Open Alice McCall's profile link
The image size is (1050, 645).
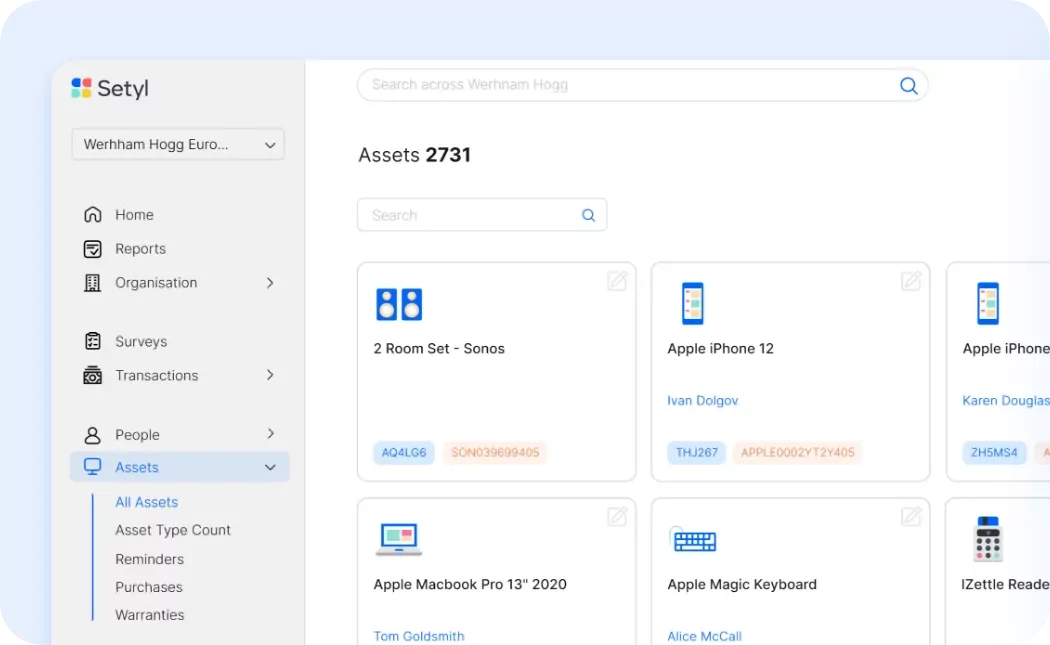pyautogui.click(x=704, y=636)
